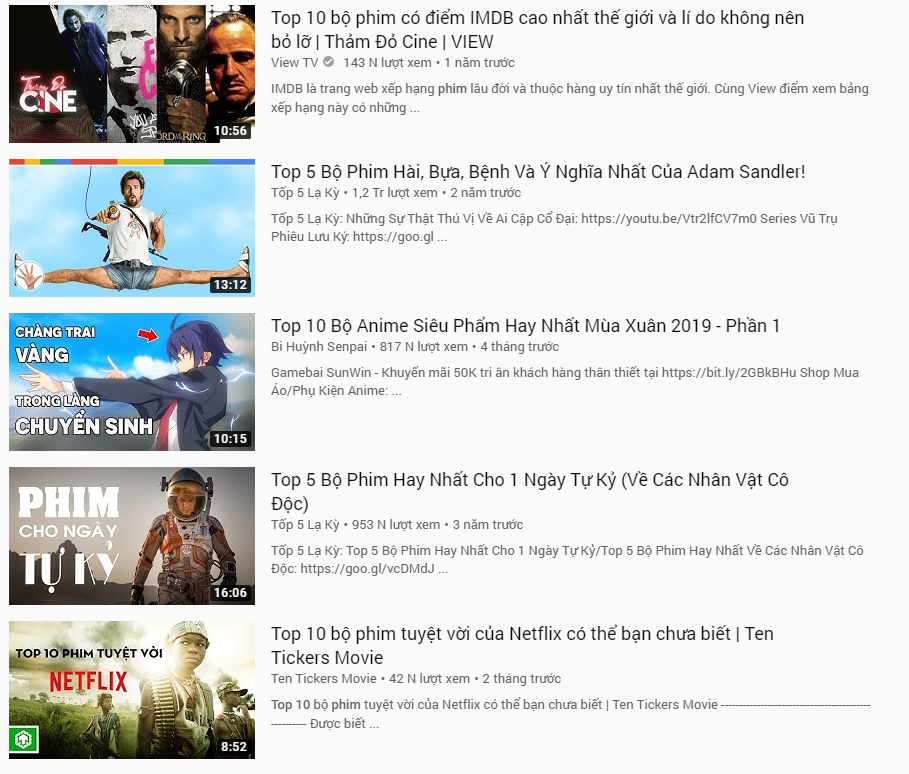Image resolution: width=909 pixels, height=774 pixels.
Task: Open Tốp 5 Lạ Kỳ channel under Adam Sandler video
Action: click(305, 192)
